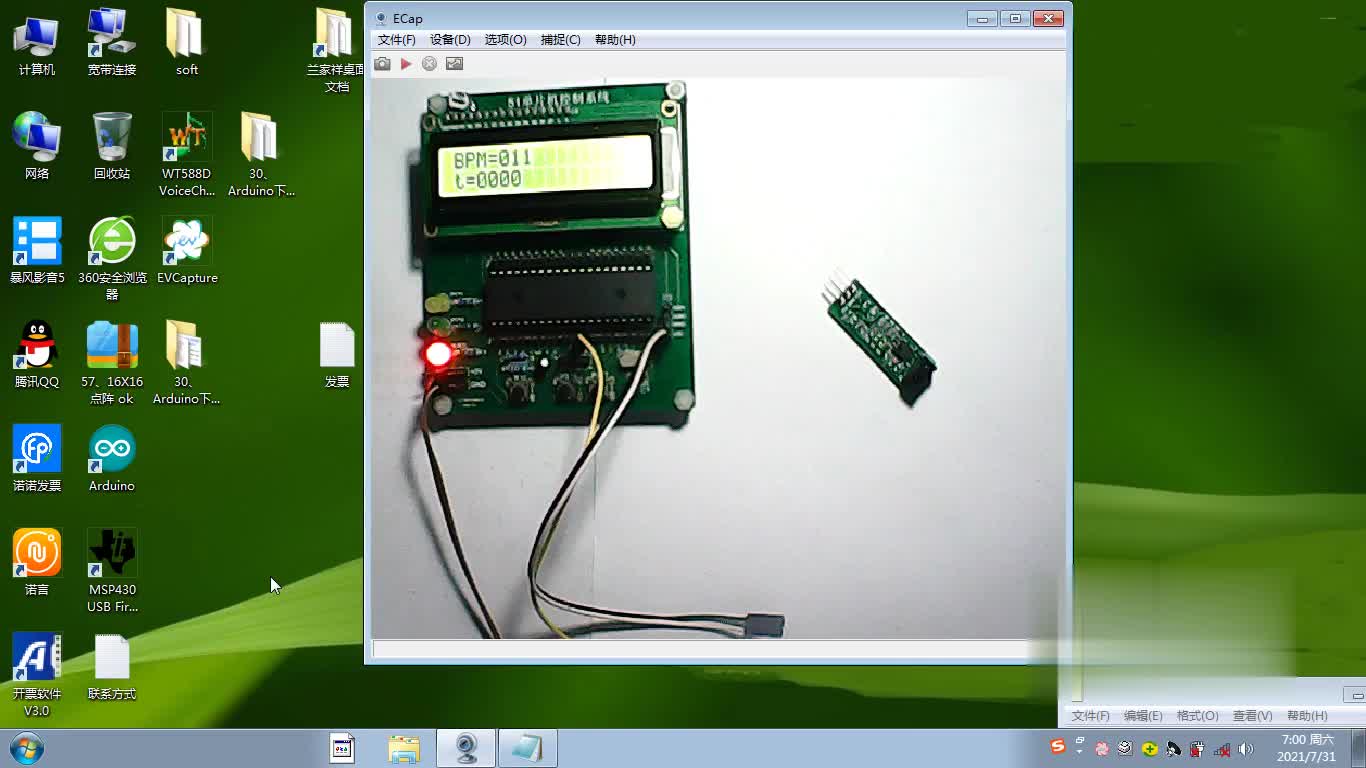Open 帮助(H) menu in background Notepad

tap(1307, 716)
